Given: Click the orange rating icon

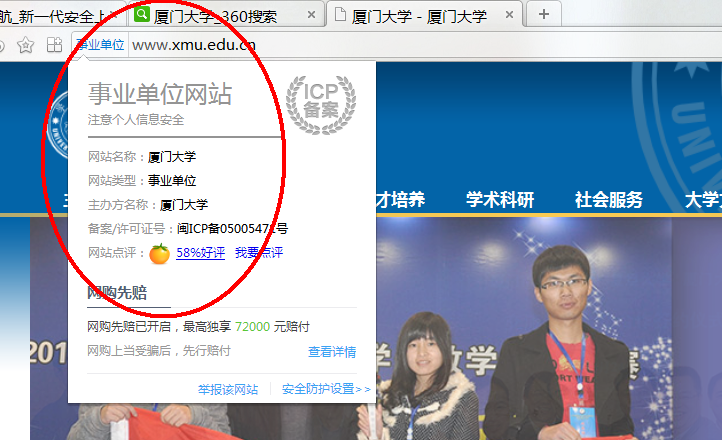Looking at the screenshot, I should point(159,254).
